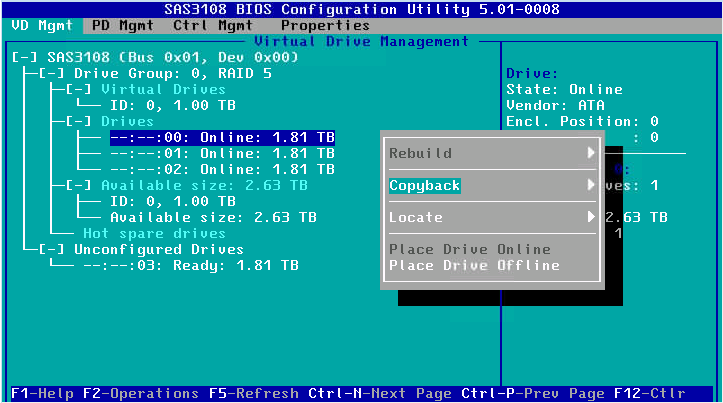Select drive --:--:01 Online 1.81 TB

(x=222, y=154)
